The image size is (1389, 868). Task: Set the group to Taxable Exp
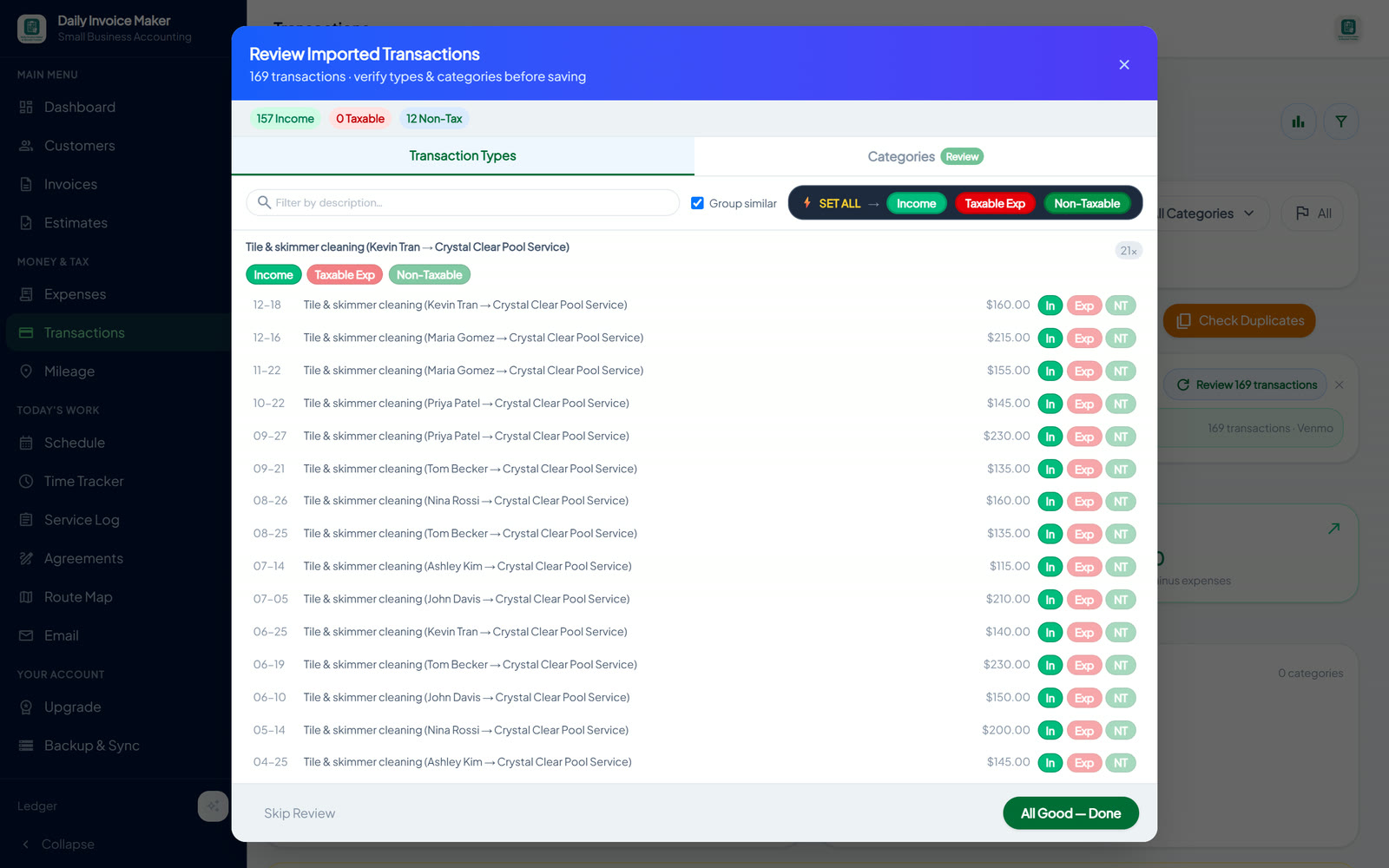(x=345, y=275)
